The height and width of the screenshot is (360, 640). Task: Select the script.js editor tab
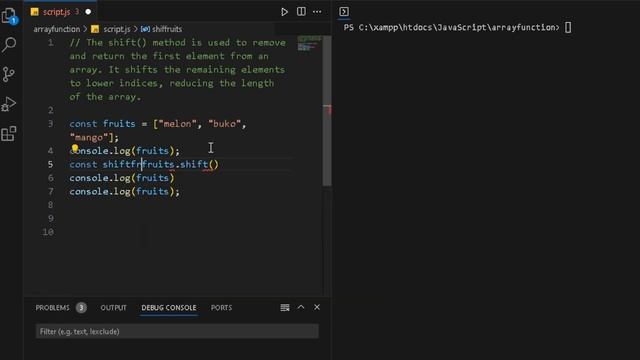click(x=61, y=12)
